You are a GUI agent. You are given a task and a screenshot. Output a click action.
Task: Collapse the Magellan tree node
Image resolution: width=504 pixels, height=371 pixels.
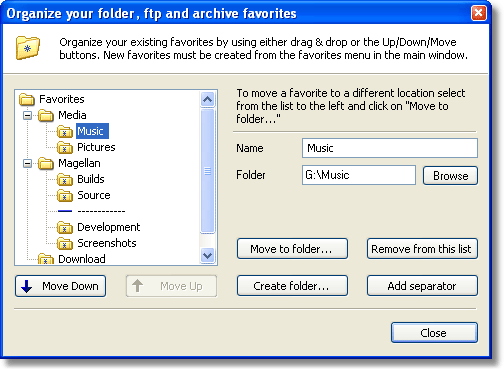tap(28, 164)
